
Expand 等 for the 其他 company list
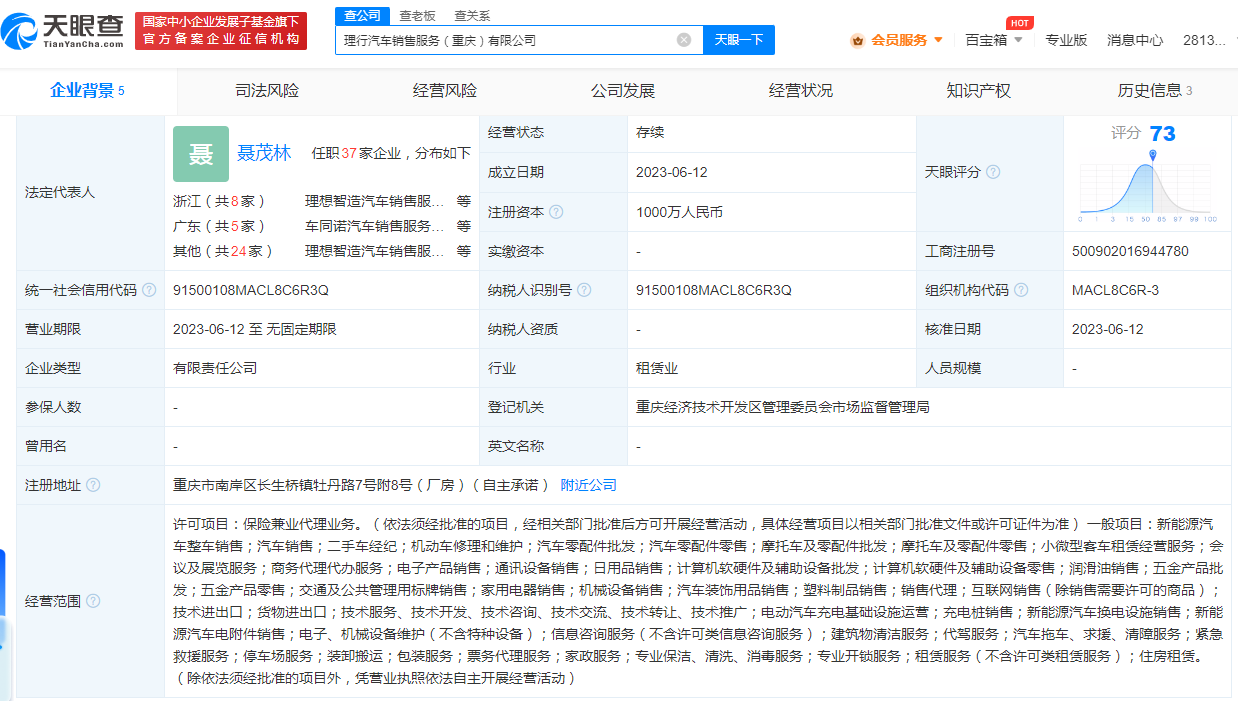pyautogui.click(x=464, y=251)
